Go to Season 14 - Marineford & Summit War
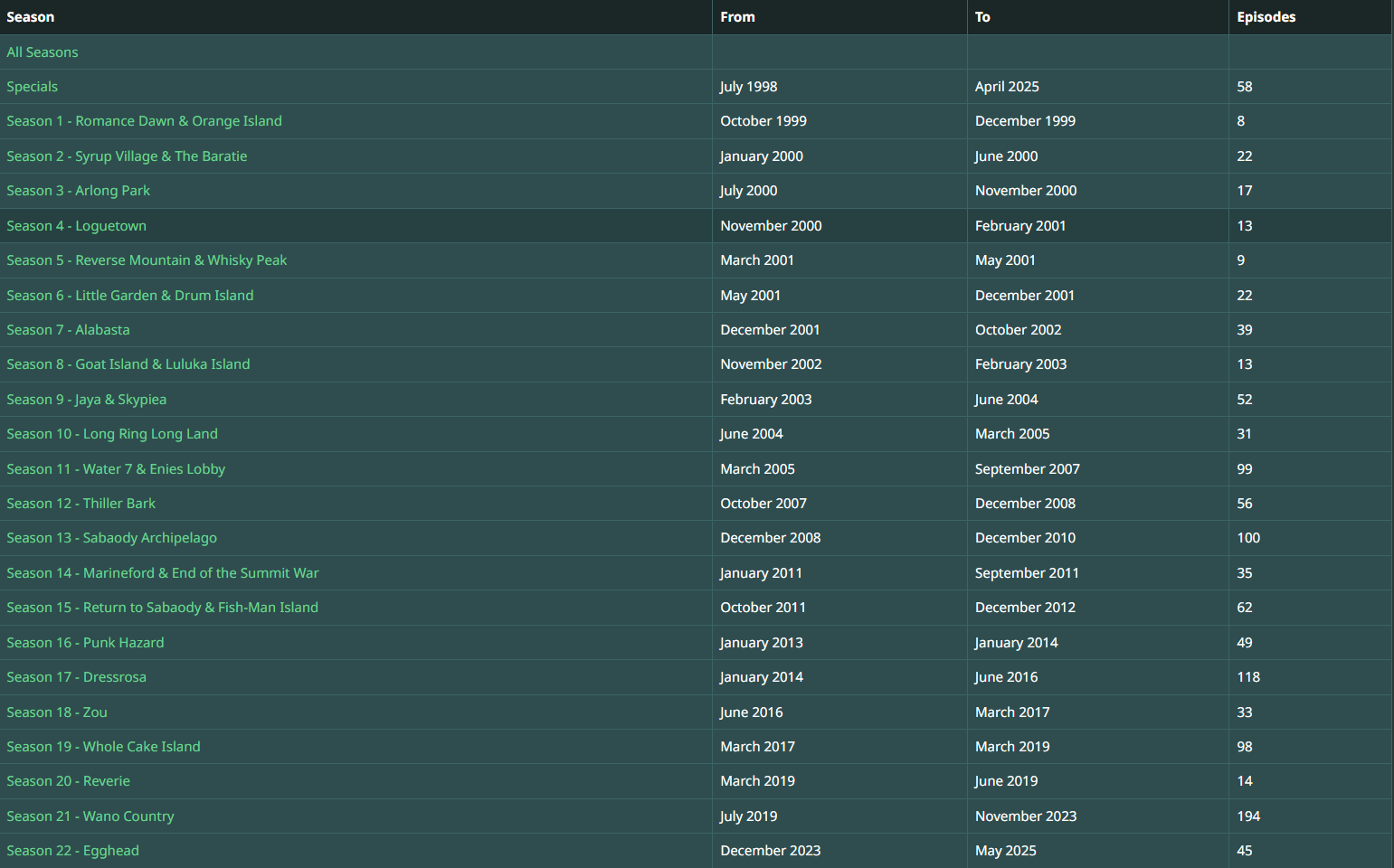This screenshot has width=1394, height=868. pos(163,573)
